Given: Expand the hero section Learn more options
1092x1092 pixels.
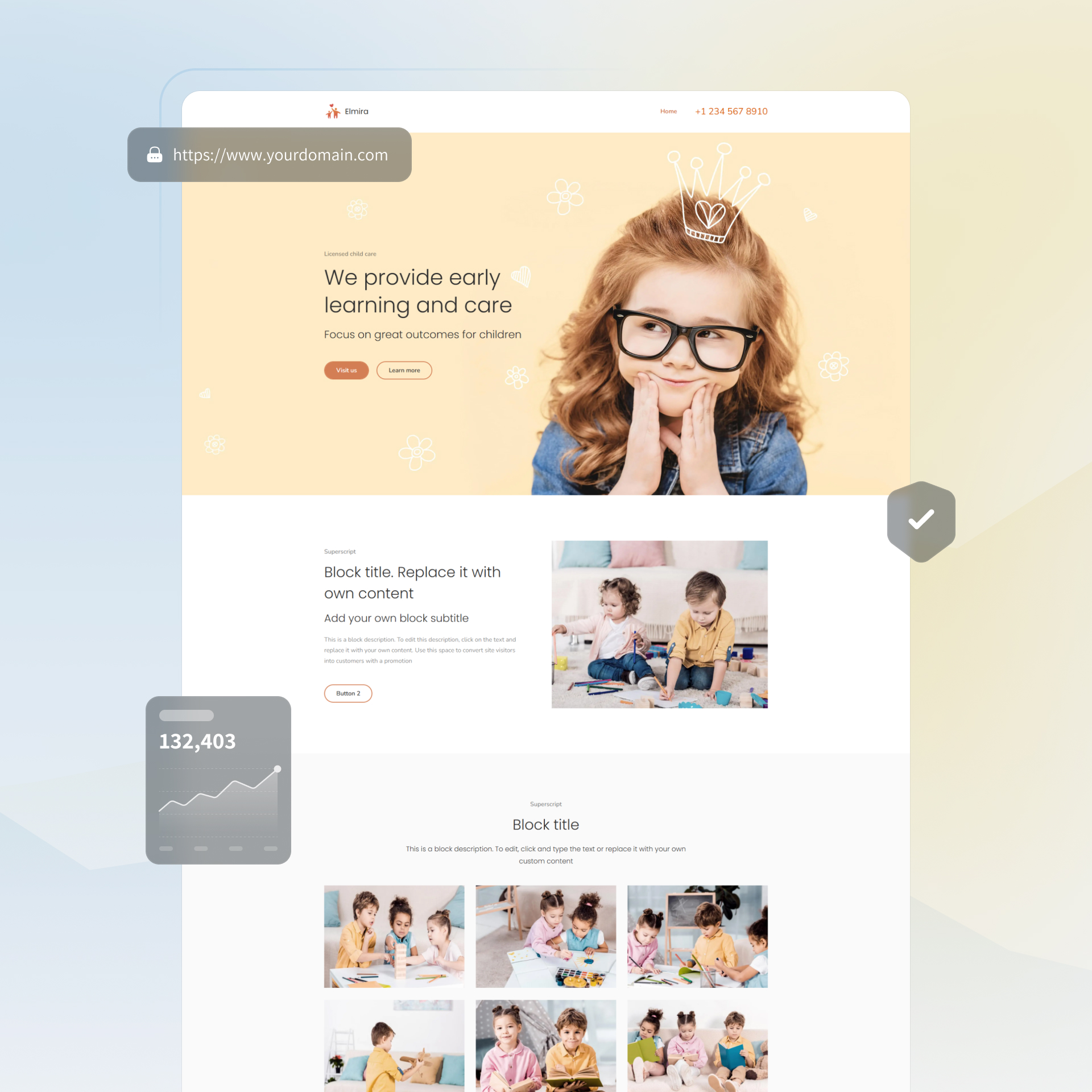Looking at the screenshot, I should coord(403,370).
